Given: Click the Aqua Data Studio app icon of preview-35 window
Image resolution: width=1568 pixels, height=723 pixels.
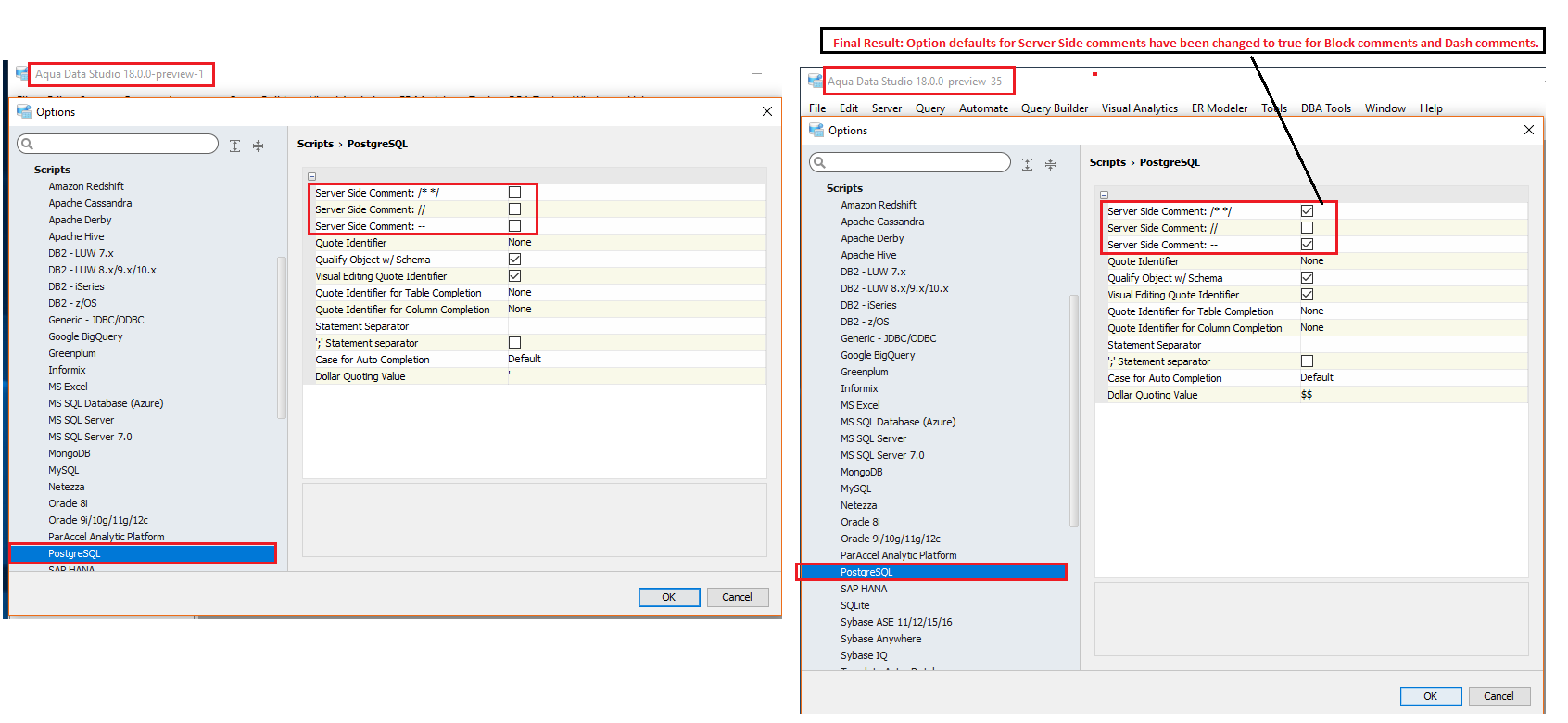Looking at the screenshot, I should 816,81.
